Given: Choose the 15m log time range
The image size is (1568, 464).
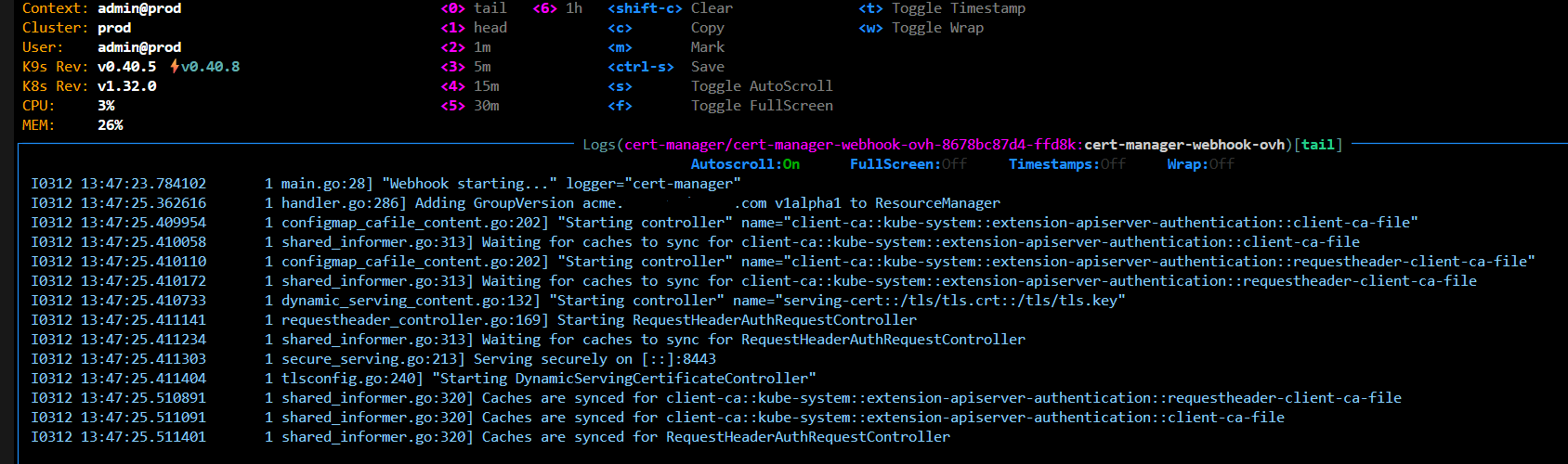Looking at the screenshot, I should (470, 86).
